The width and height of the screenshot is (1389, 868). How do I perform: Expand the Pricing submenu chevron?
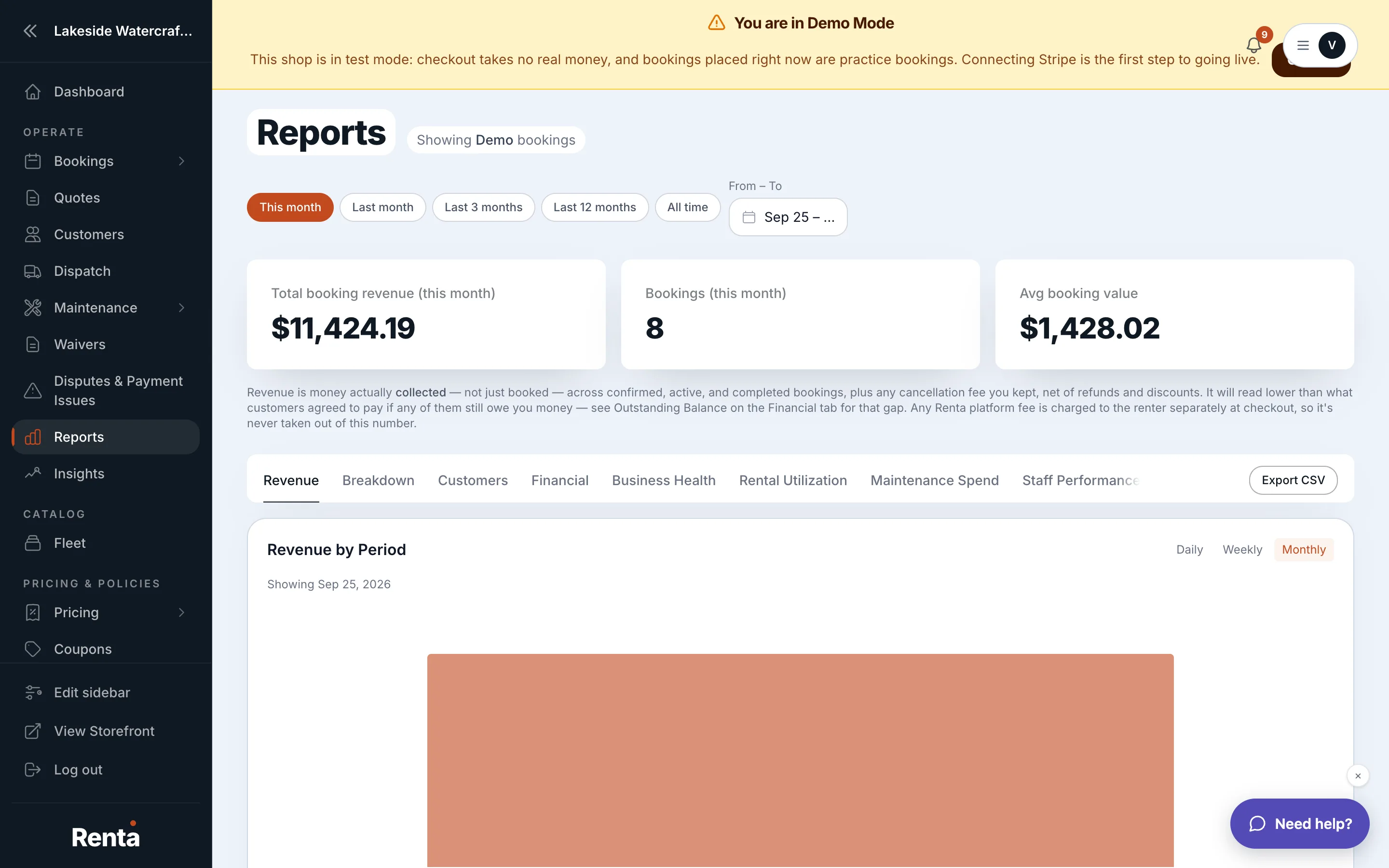tap(181, 612)
